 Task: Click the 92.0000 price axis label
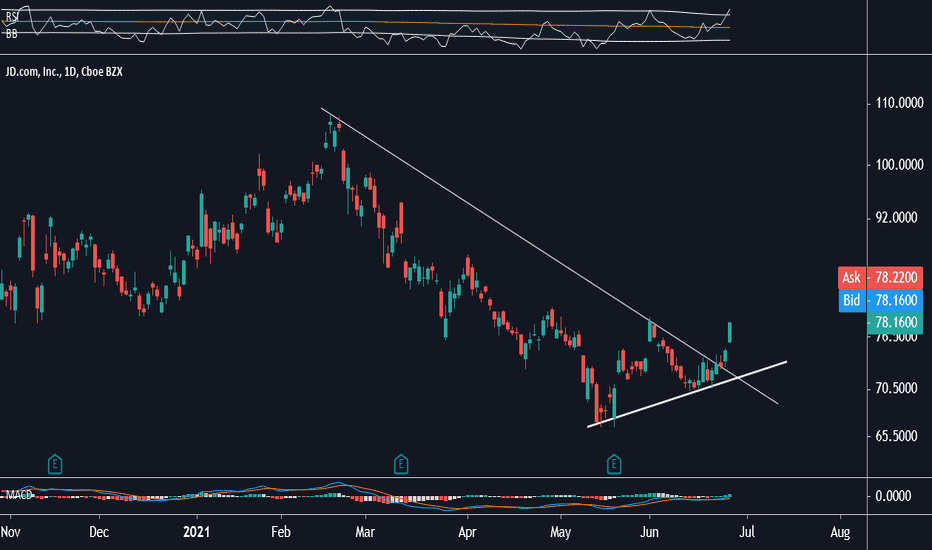(896, 218)
